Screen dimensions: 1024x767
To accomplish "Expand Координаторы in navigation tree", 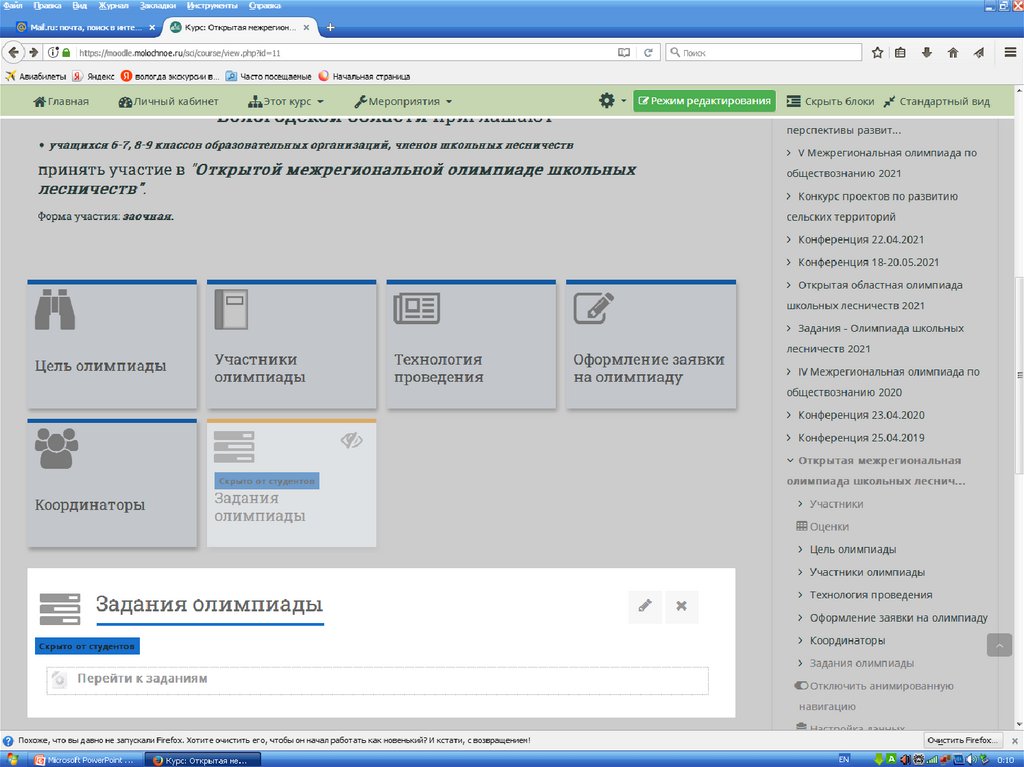I will click(846, 640).
